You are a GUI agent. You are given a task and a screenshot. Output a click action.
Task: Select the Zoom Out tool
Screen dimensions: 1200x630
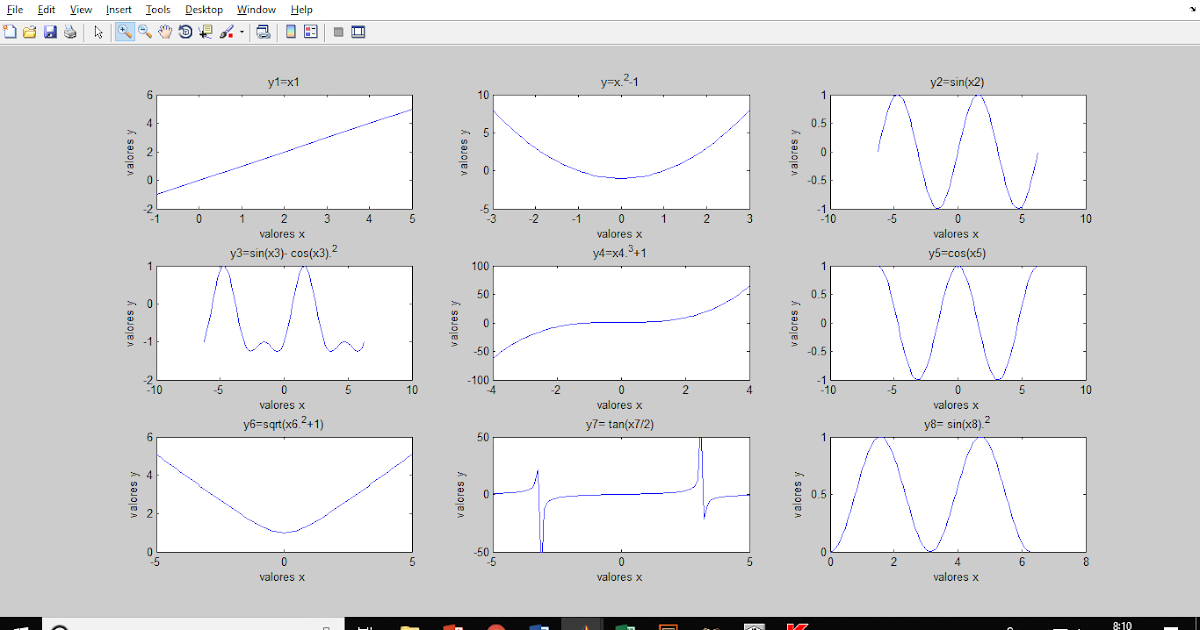point(143,31)
